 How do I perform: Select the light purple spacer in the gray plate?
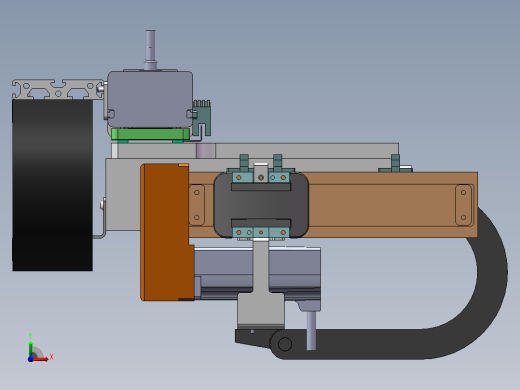(x=206, y=151)
